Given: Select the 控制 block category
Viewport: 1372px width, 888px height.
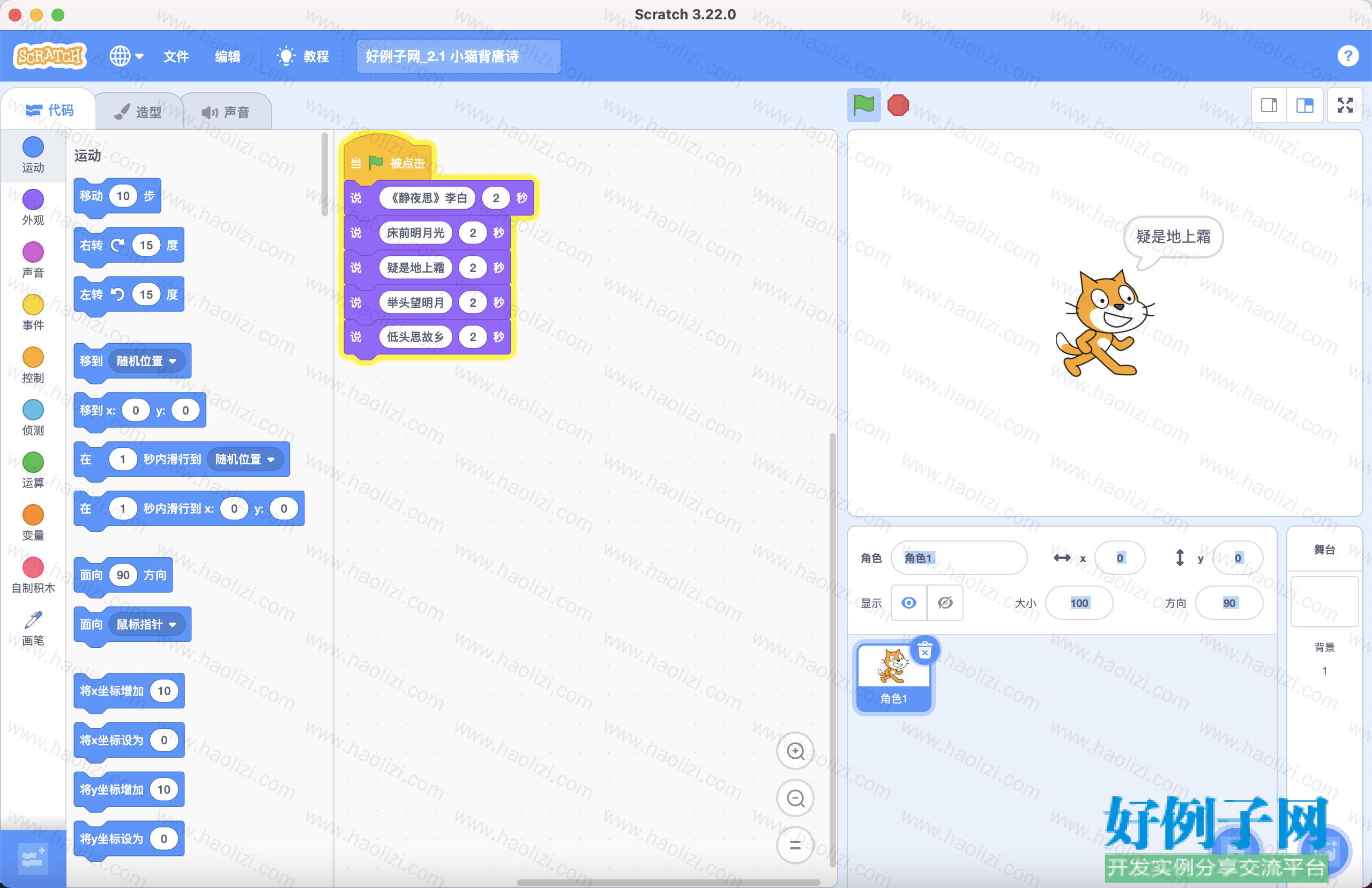Looking at the screenshot, I should [33, 365].
